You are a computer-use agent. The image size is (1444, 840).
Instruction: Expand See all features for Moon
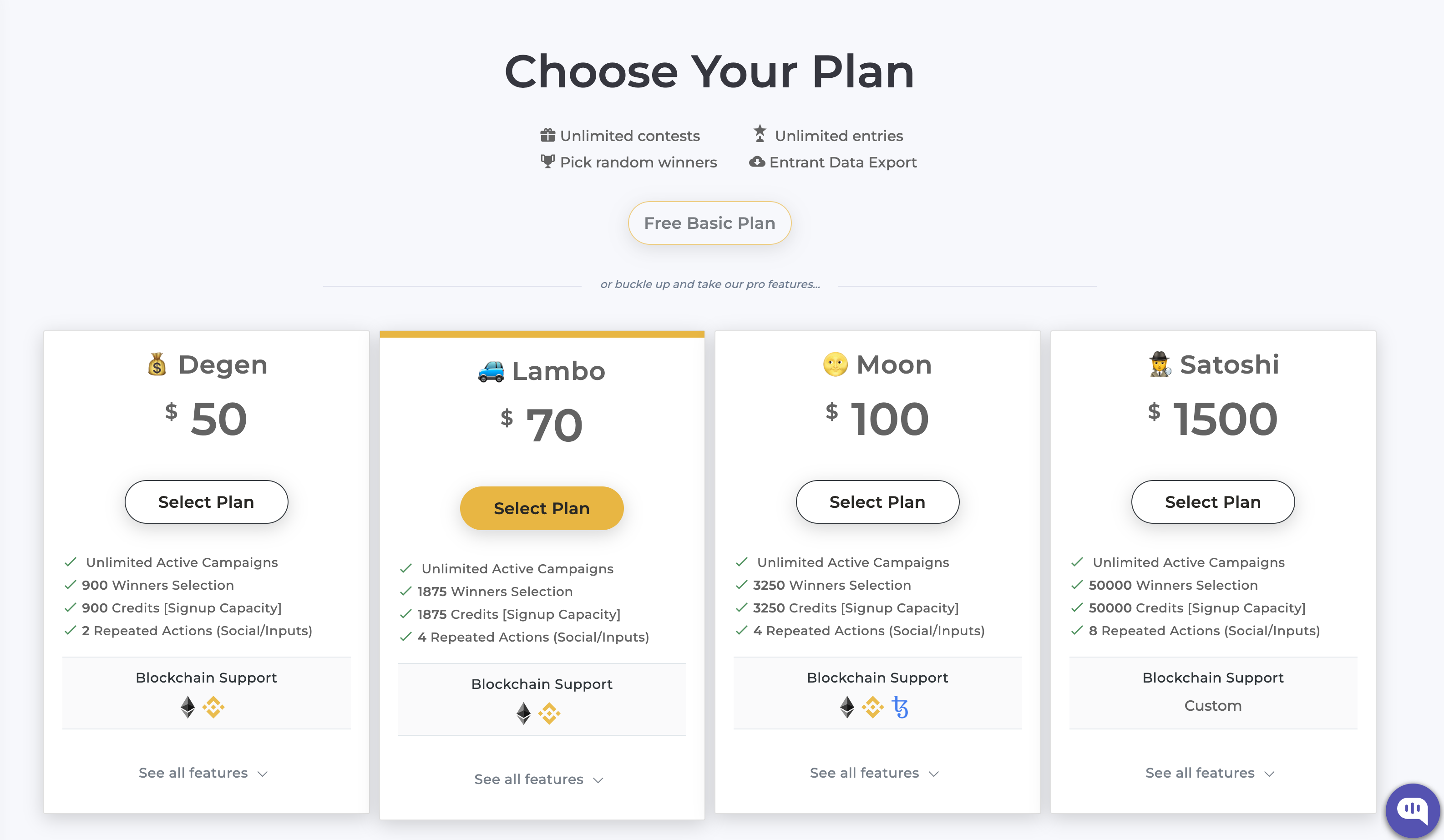click(x=874, y=773)
